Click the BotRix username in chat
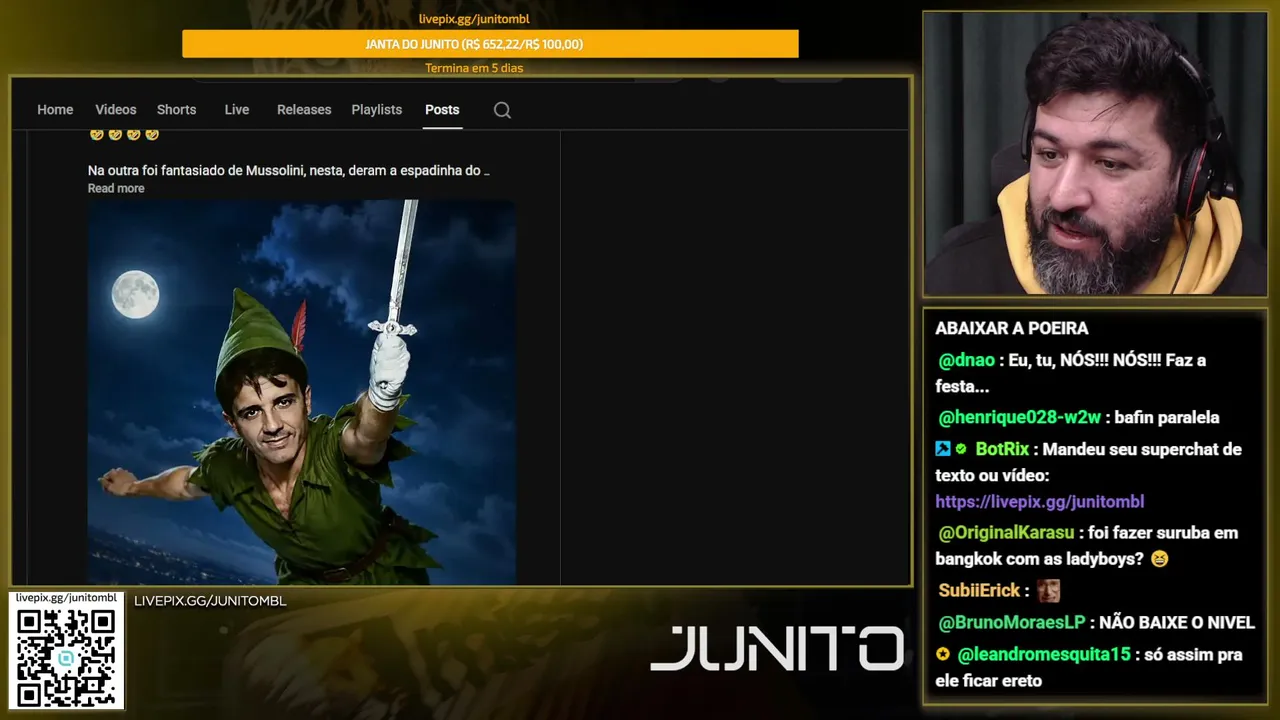Screen dimensions: 1280x720 tap(1002, 450)
